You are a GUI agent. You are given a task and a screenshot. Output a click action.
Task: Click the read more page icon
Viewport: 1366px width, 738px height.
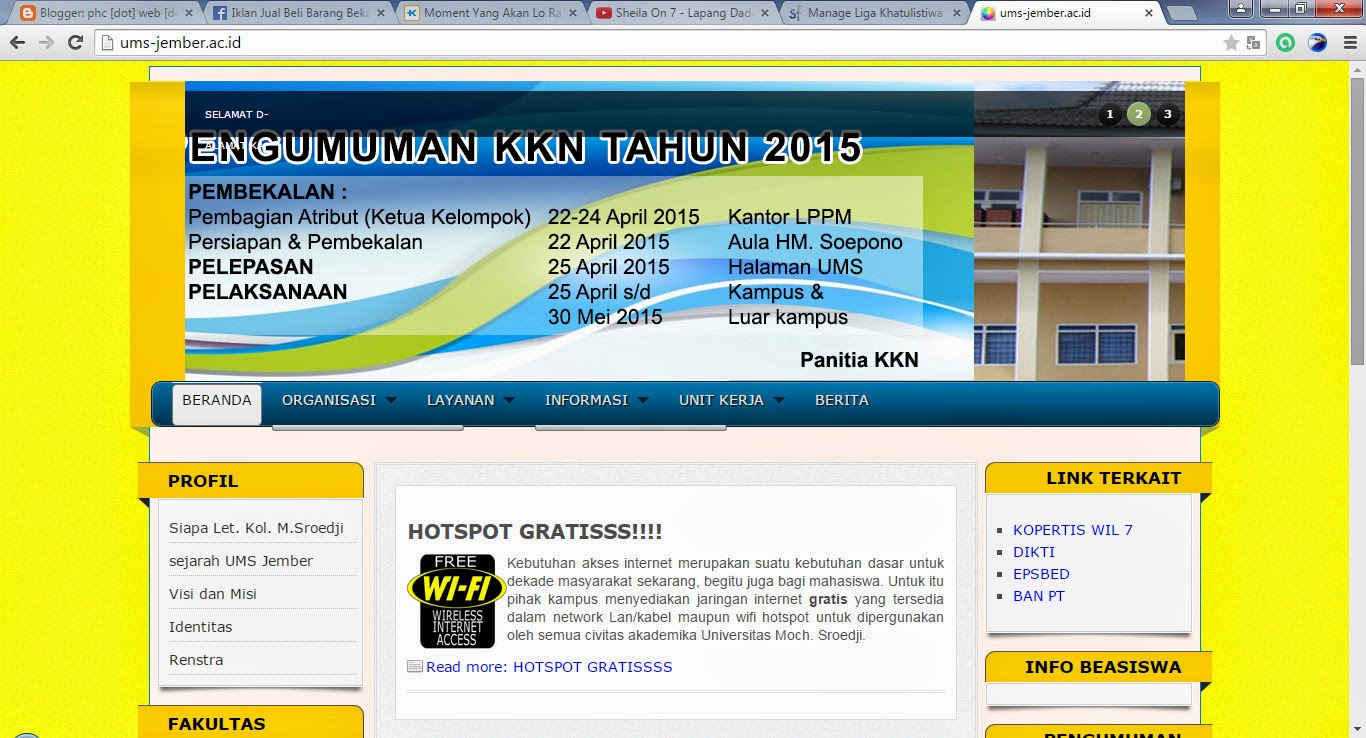pyautogui.click(x=415, y=666)
